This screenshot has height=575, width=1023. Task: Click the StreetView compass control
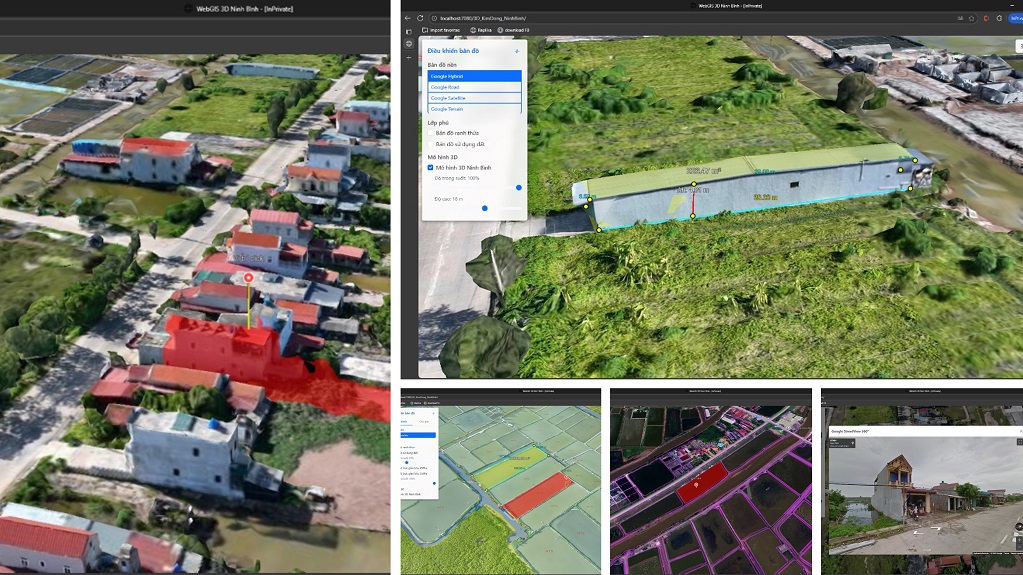coord(1019,526)
